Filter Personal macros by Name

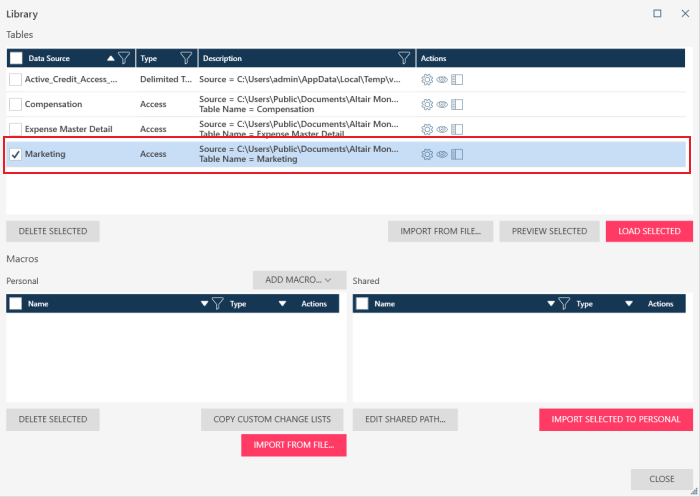click(x=218, y=303)
